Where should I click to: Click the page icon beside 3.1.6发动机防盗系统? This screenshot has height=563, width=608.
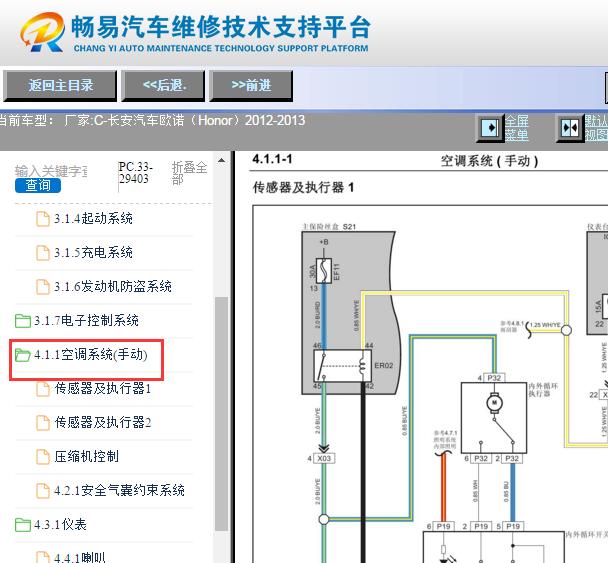pos(43,287)
